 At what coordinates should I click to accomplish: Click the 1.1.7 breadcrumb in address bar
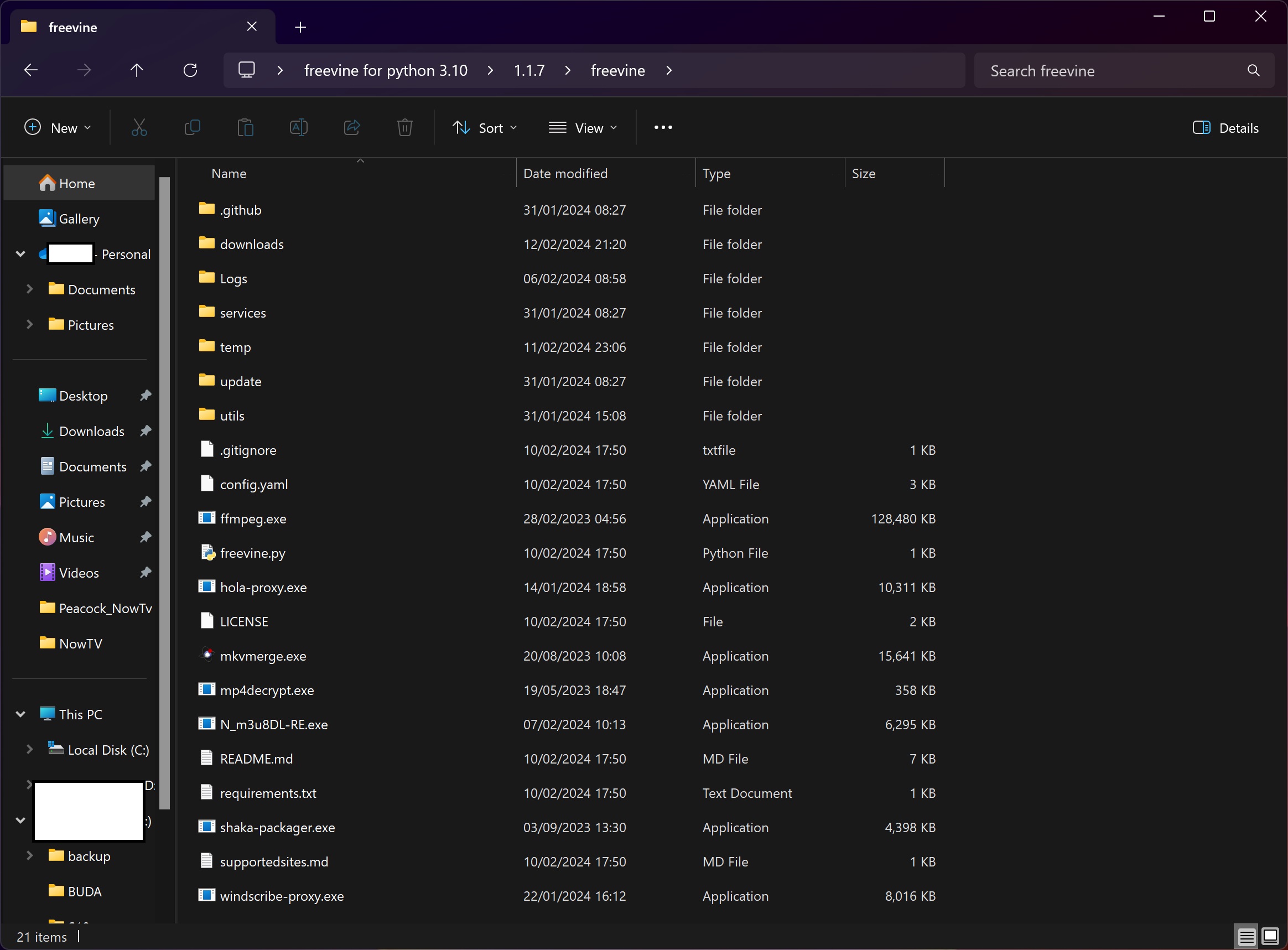[x=529, y=70]
